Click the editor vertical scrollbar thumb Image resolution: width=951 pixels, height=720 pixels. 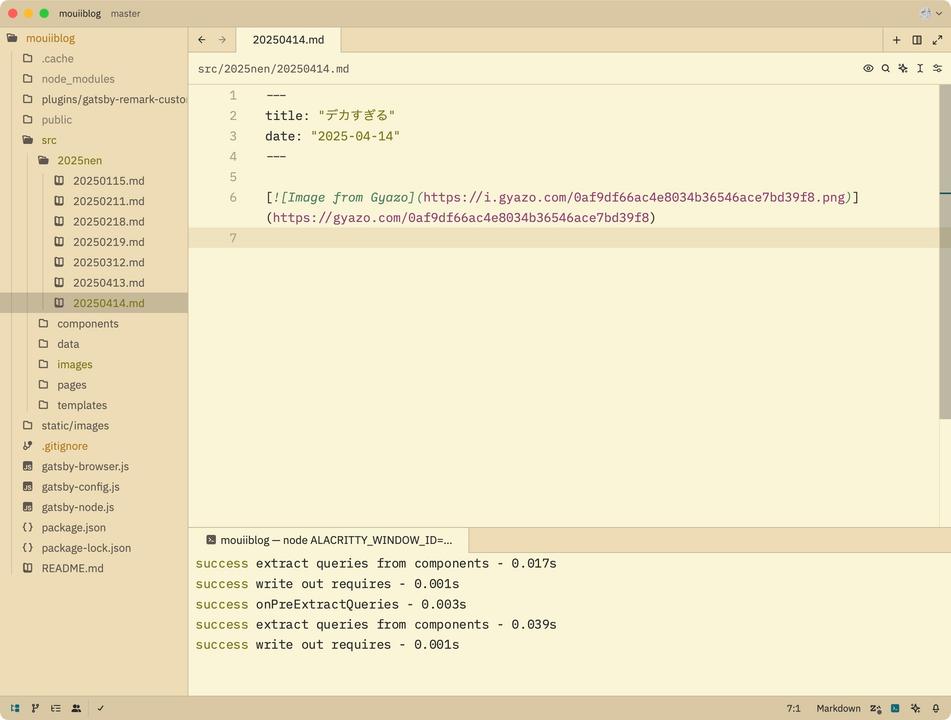click(x=944, y=251)
